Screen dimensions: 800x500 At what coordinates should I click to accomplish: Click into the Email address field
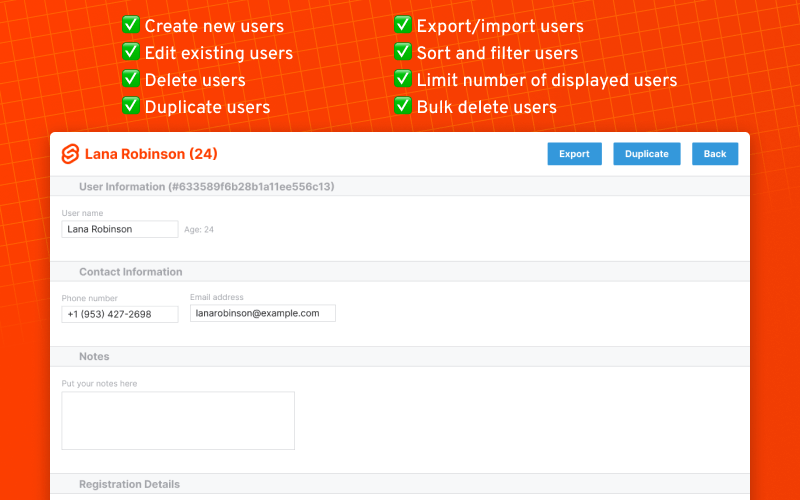262,313
